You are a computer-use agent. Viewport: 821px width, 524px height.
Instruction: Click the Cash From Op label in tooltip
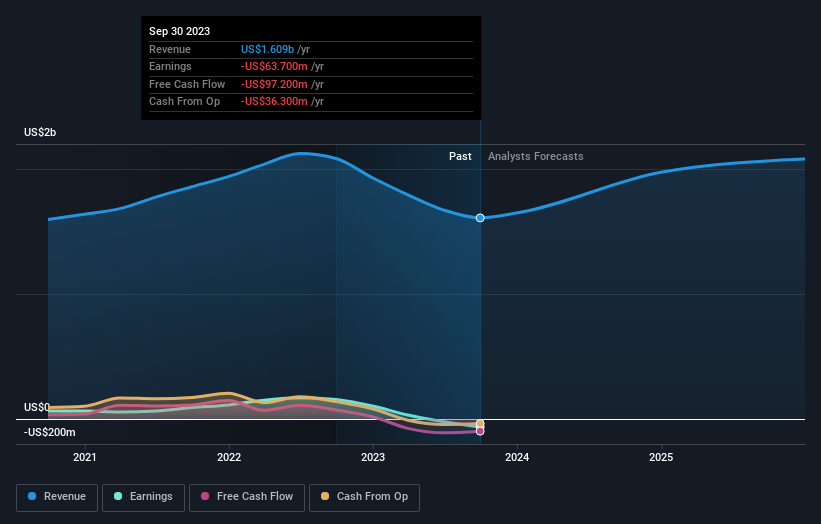(184, 102)
